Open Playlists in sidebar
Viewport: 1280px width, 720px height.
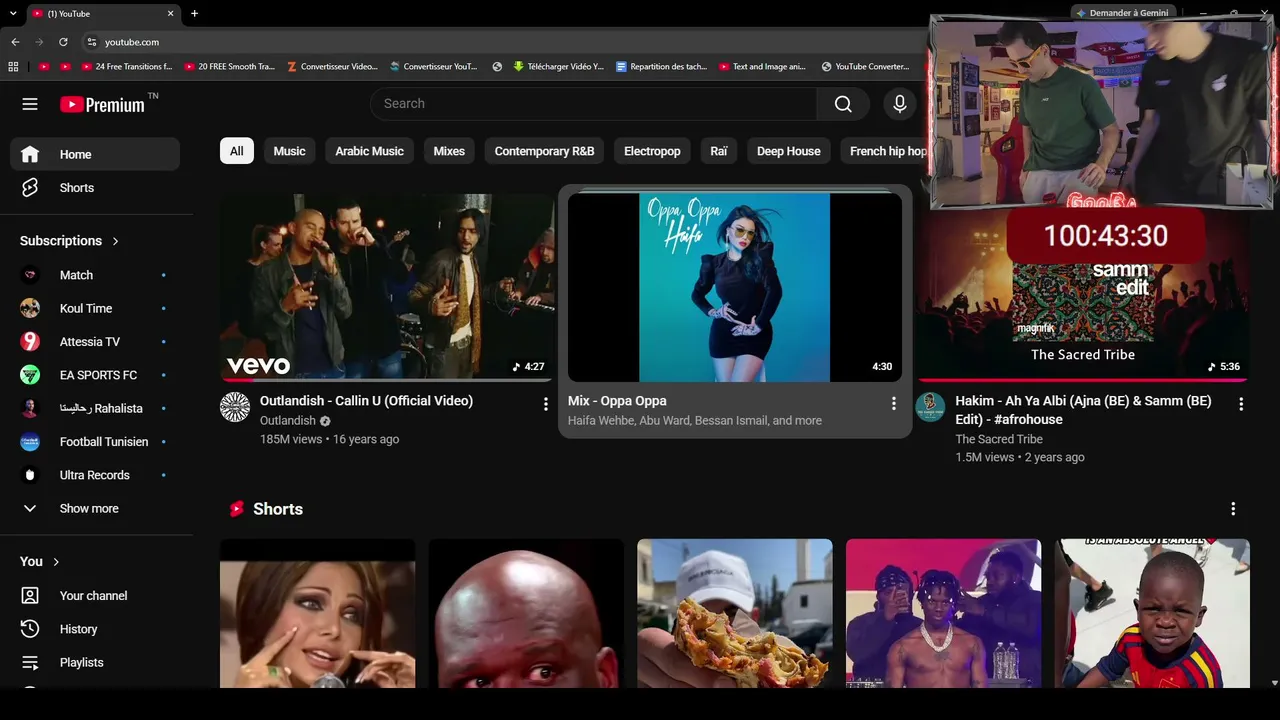pyautogui.click(x=95, y=662)
